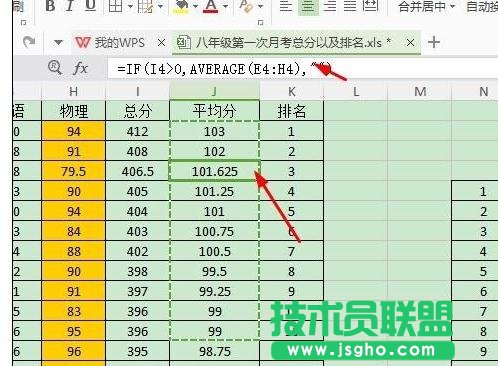Viewport: 498px width, 366px height.
Task: Open borders dropdown arrow
Action: (130, 6)
